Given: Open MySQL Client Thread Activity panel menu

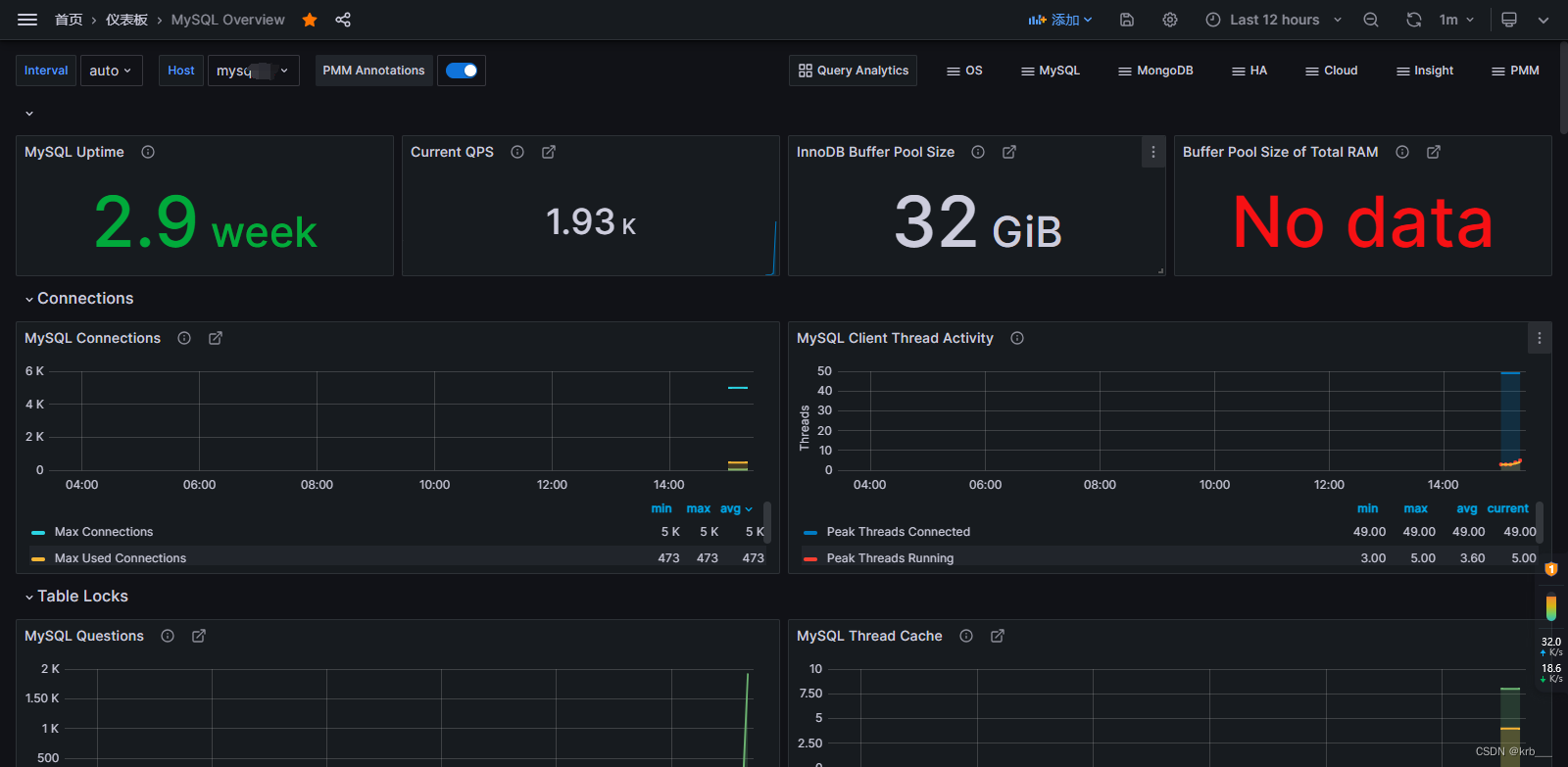Looking at the screenshot, I should point(1540,338).
